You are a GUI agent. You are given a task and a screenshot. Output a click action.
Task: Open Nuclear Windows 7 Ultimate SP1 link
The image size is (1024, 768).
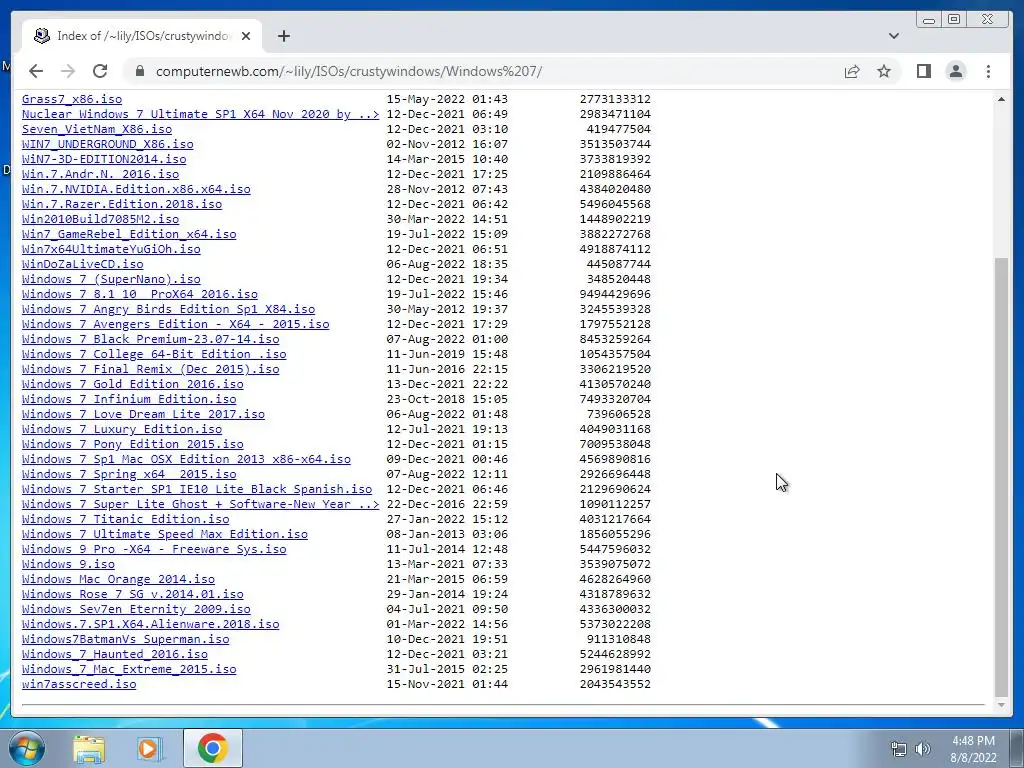click(200, 114)
